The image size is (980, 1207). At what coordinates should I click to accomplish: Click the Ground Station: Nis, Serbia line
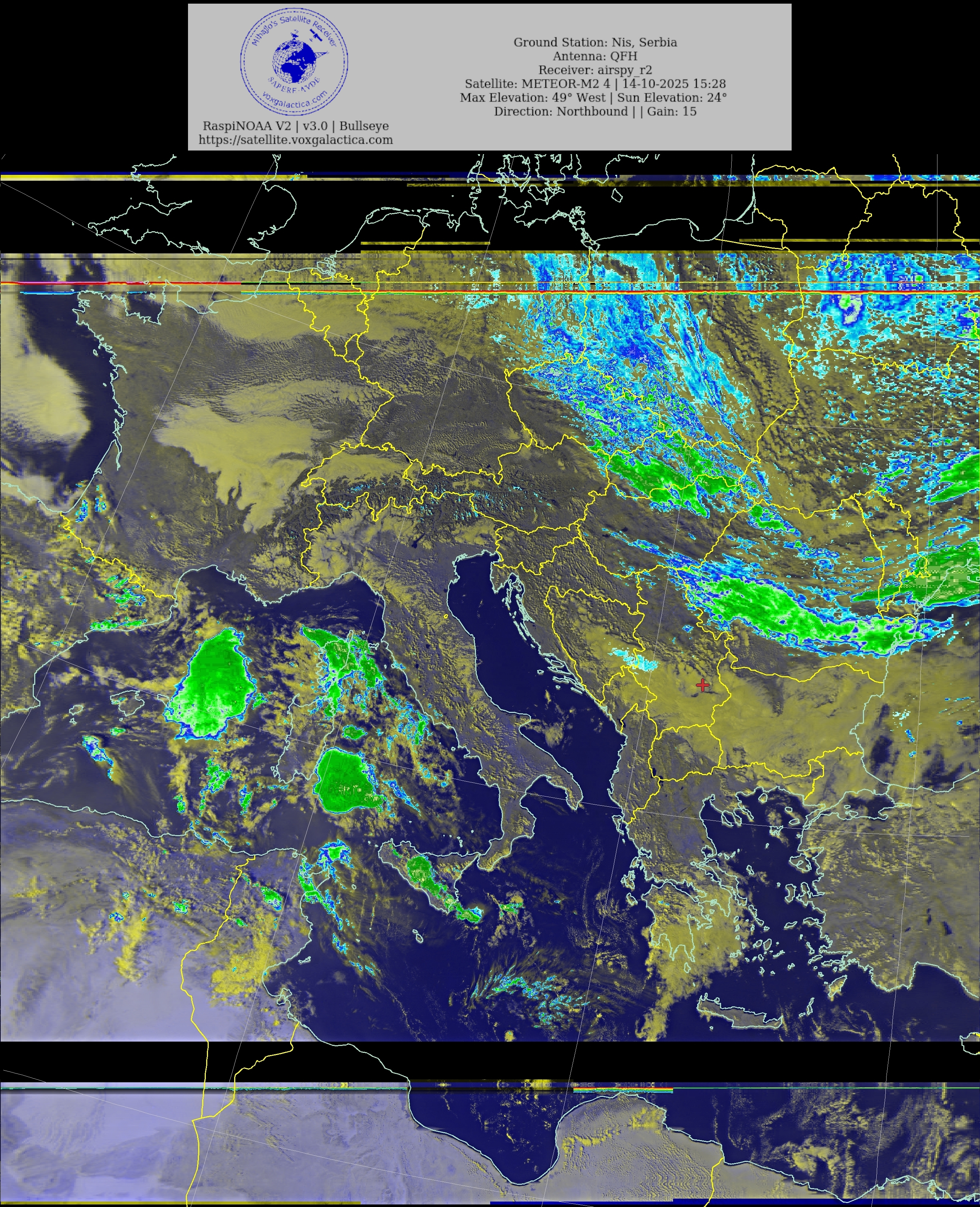(595, 42)
